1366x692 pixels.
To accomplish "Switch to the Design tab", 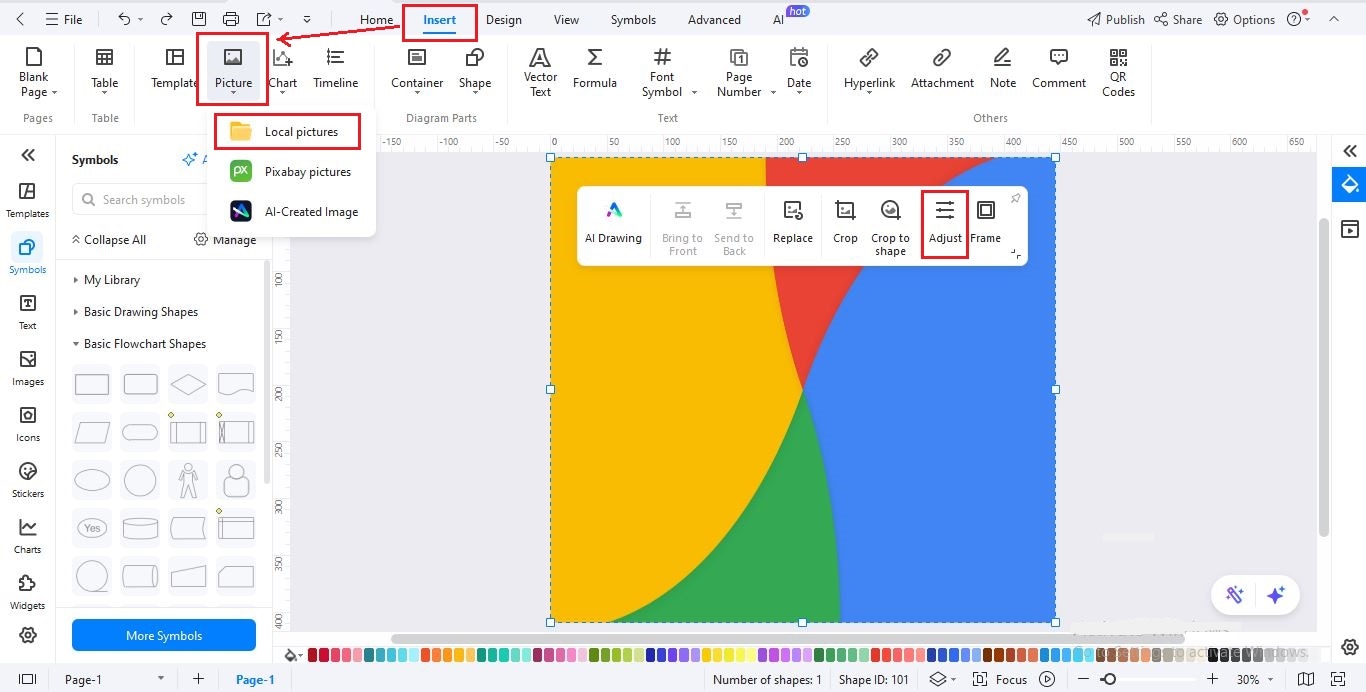I will pyautogui.click(x=504, y=19).
